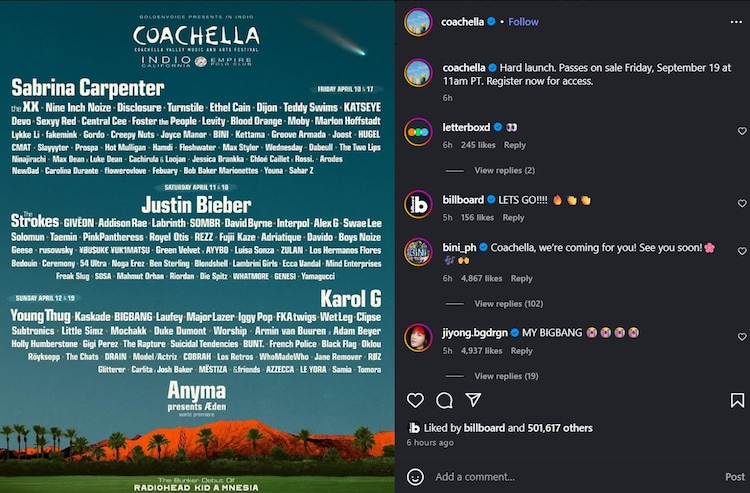Expand View replies (2) under letterboxd
750x493 pixels.
pos(505,170)
